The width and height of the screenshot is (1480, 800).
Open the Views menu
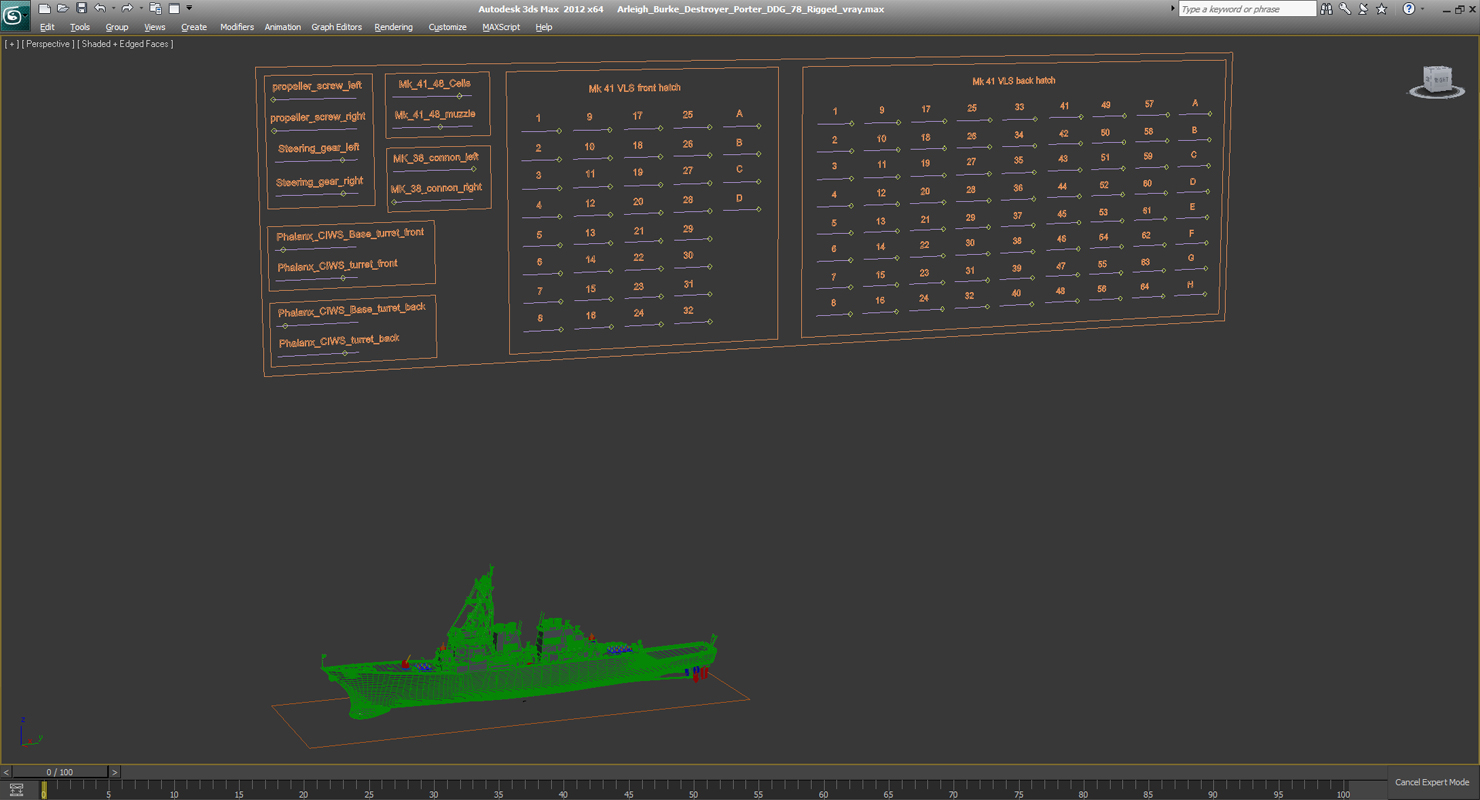coord(154,27)
